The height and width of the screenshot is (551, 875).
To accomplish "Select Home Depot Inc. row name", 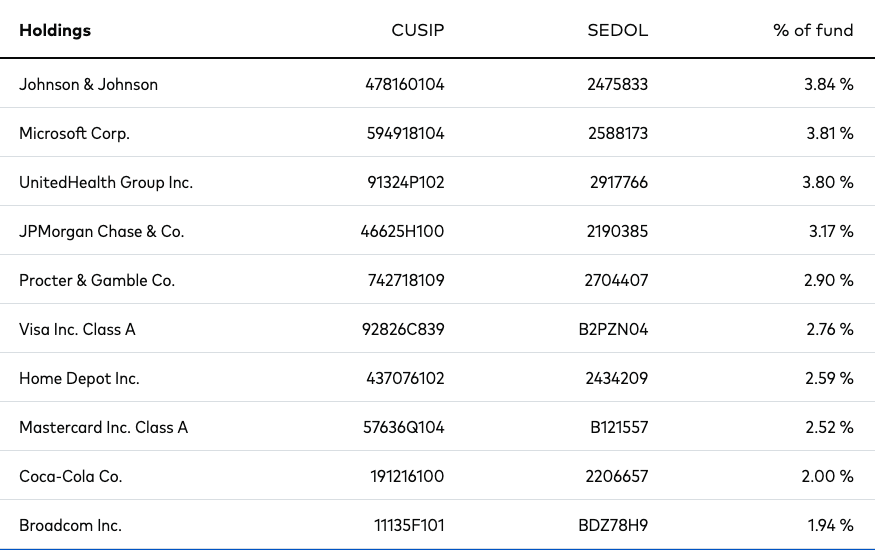I will [x=79, y=378].
